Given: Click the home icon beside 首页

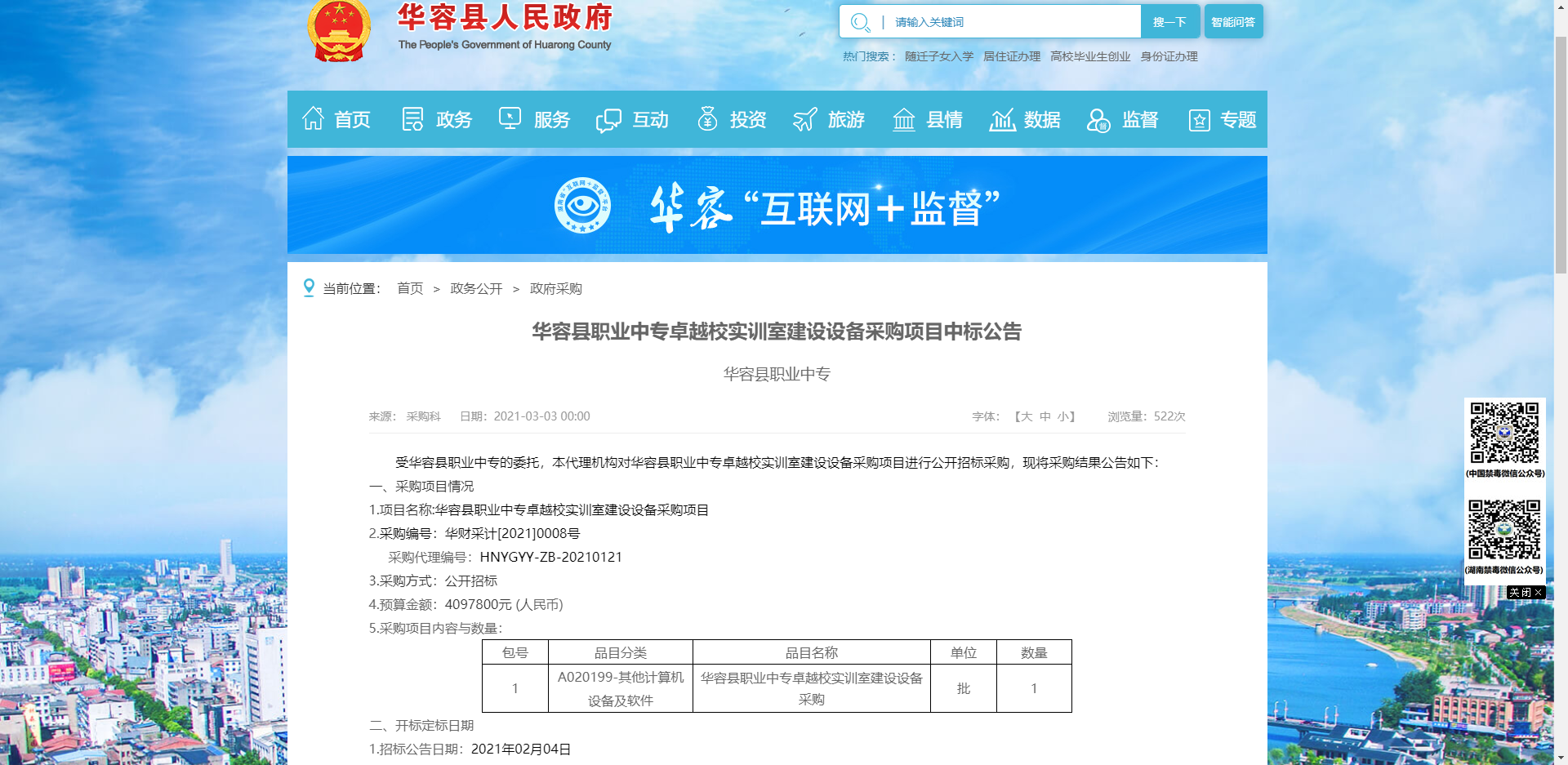Looking at the screenshot, I should click(x=313, y=119).
